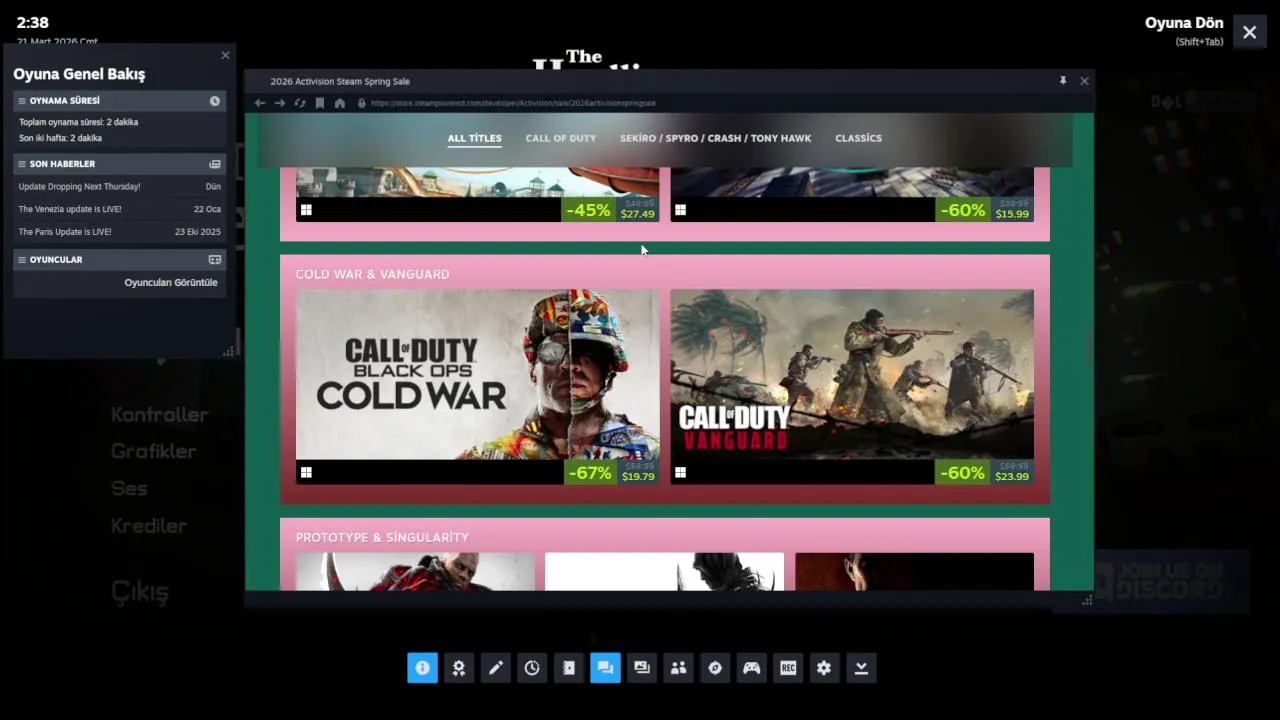Open the REC game recording icon
Image resolution: width=1280 pixels, height=720 pixels.
[x=788, y=668]
